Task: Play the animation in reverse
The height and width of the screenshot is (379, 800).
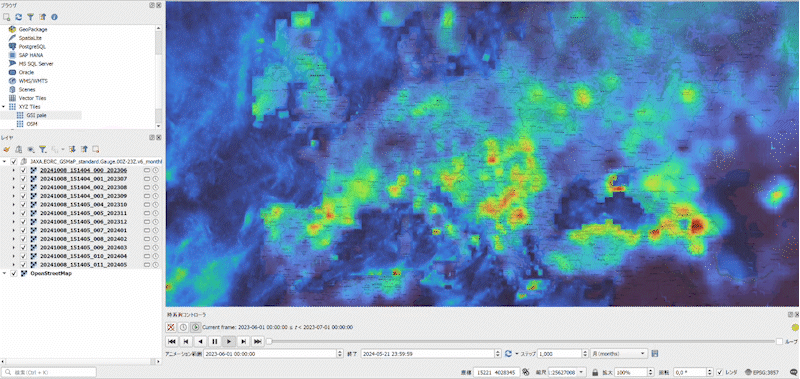Action: tap(201, 341)
